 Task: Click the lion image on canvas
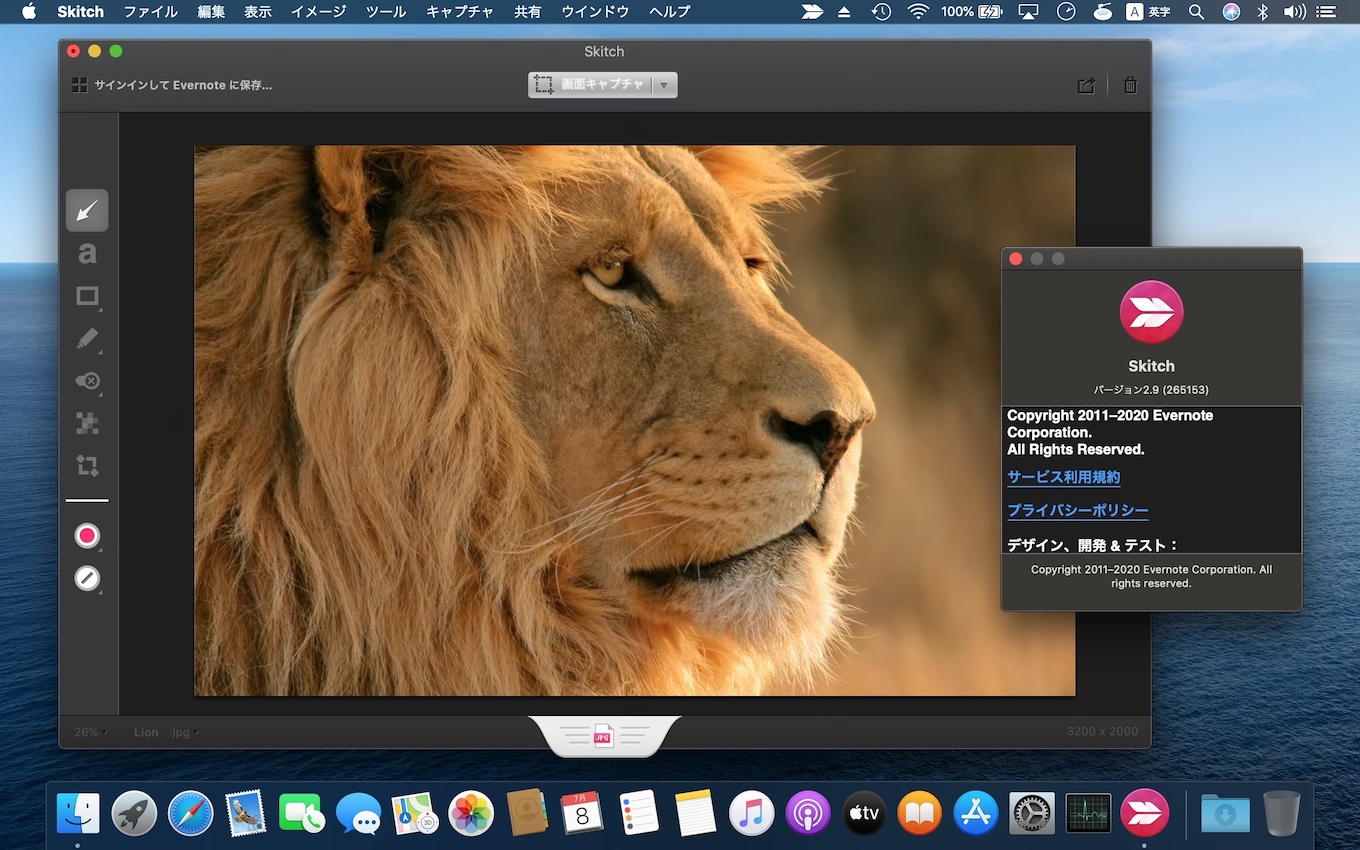click(x=634, y=420)
